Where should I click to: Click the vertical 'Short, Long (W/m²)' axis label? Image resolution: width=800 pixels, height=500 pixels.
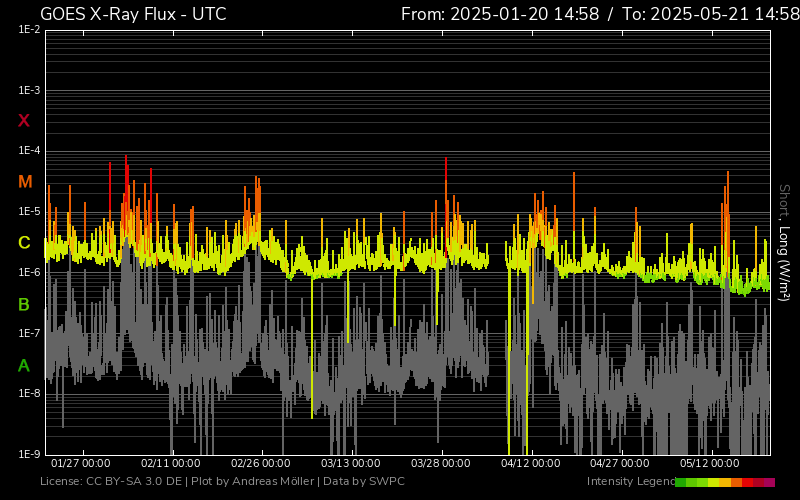click(x=784, y=243)
